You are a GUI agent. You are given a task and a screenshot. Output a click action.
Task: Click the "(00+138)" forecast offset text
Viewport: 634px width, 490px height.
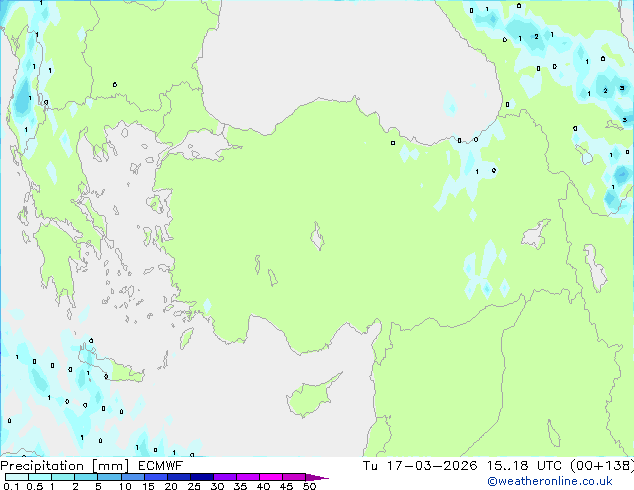tap(602, 466)
